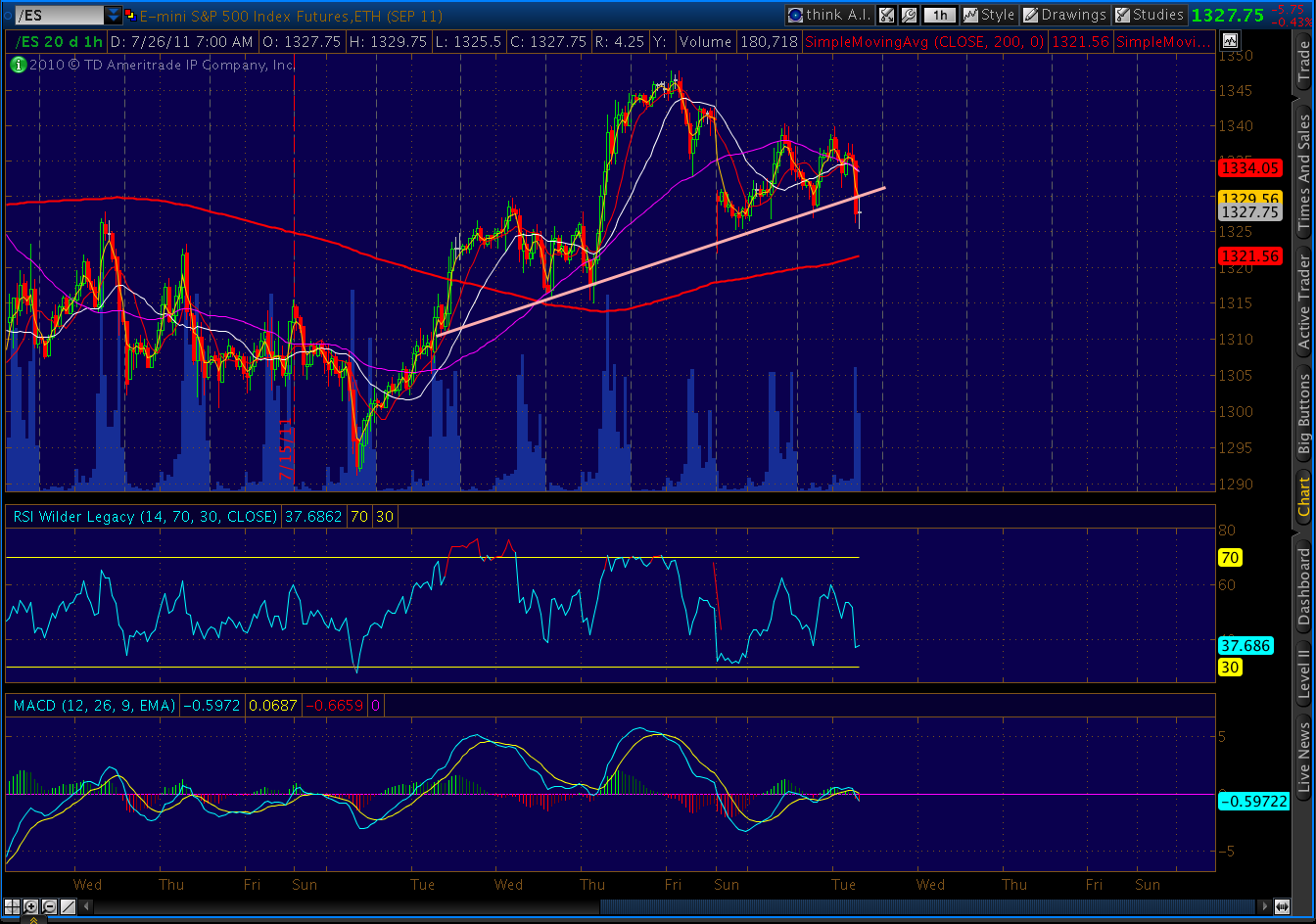Click the drawing line tool icon
Image resolution: width=1316 pixels, height=924 pixels.
67,906
